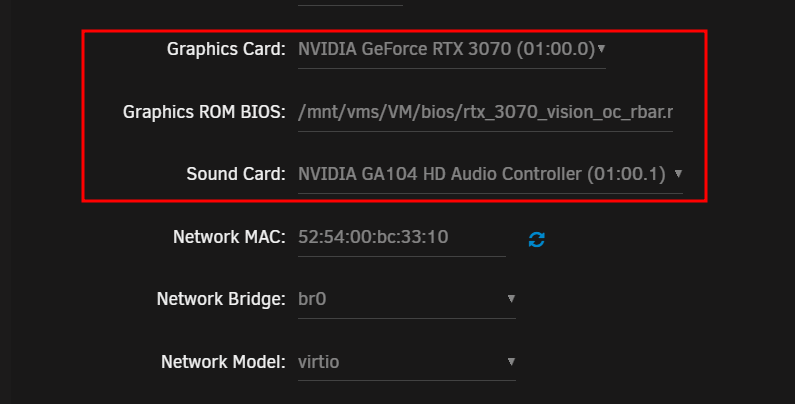795x404 pixels.
Task: Expand the Network Model dropdown arrow
Action: point(511,362)
